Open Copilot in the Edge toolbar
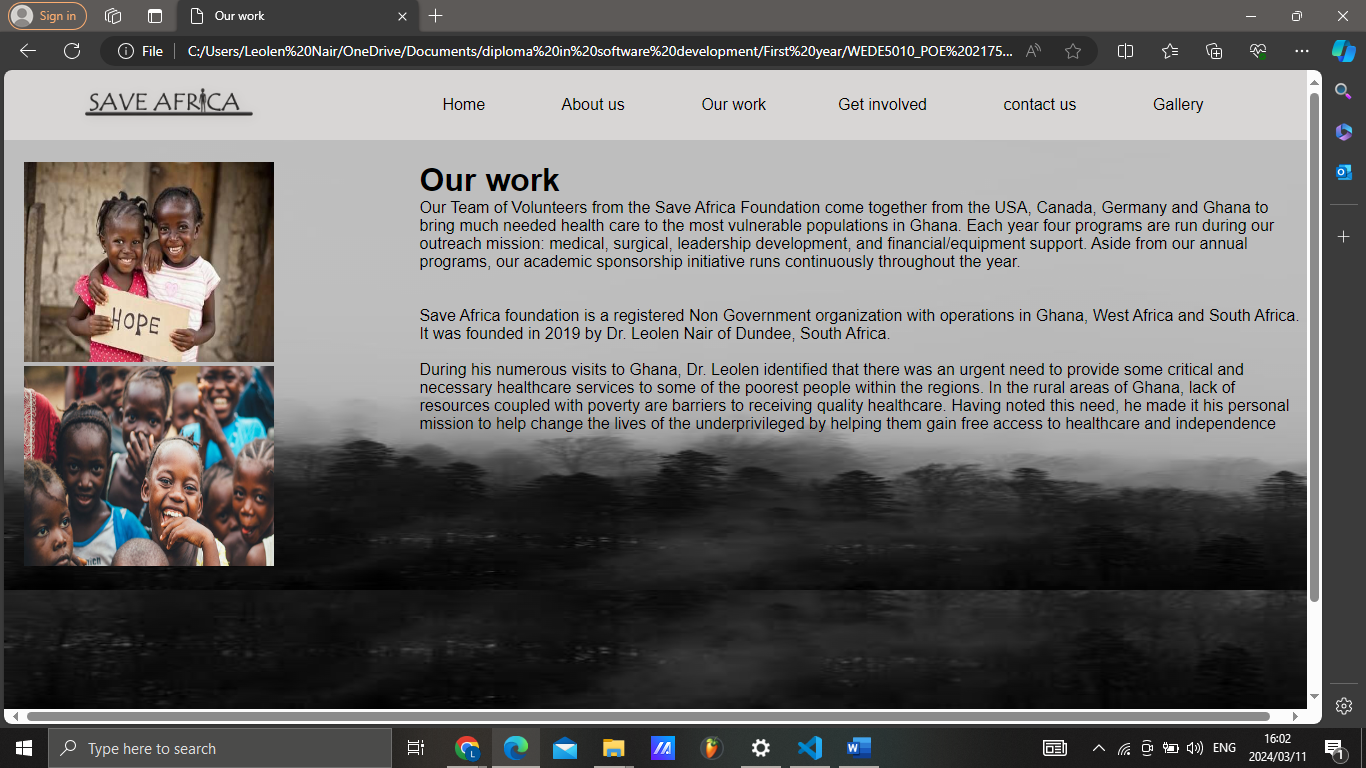 click(1343, 51)
